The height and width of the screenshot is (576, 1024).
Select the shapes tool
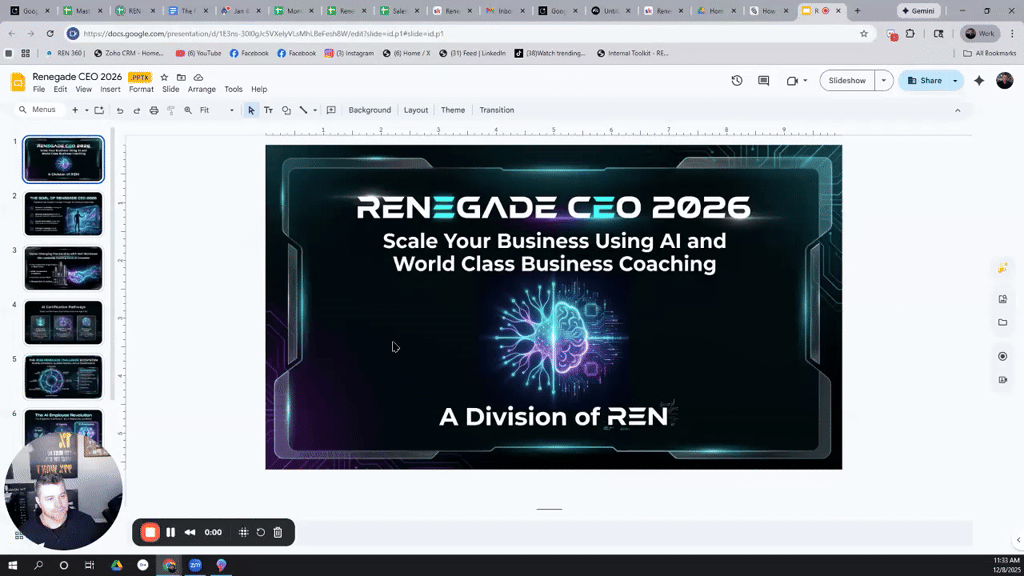point(286,110)
